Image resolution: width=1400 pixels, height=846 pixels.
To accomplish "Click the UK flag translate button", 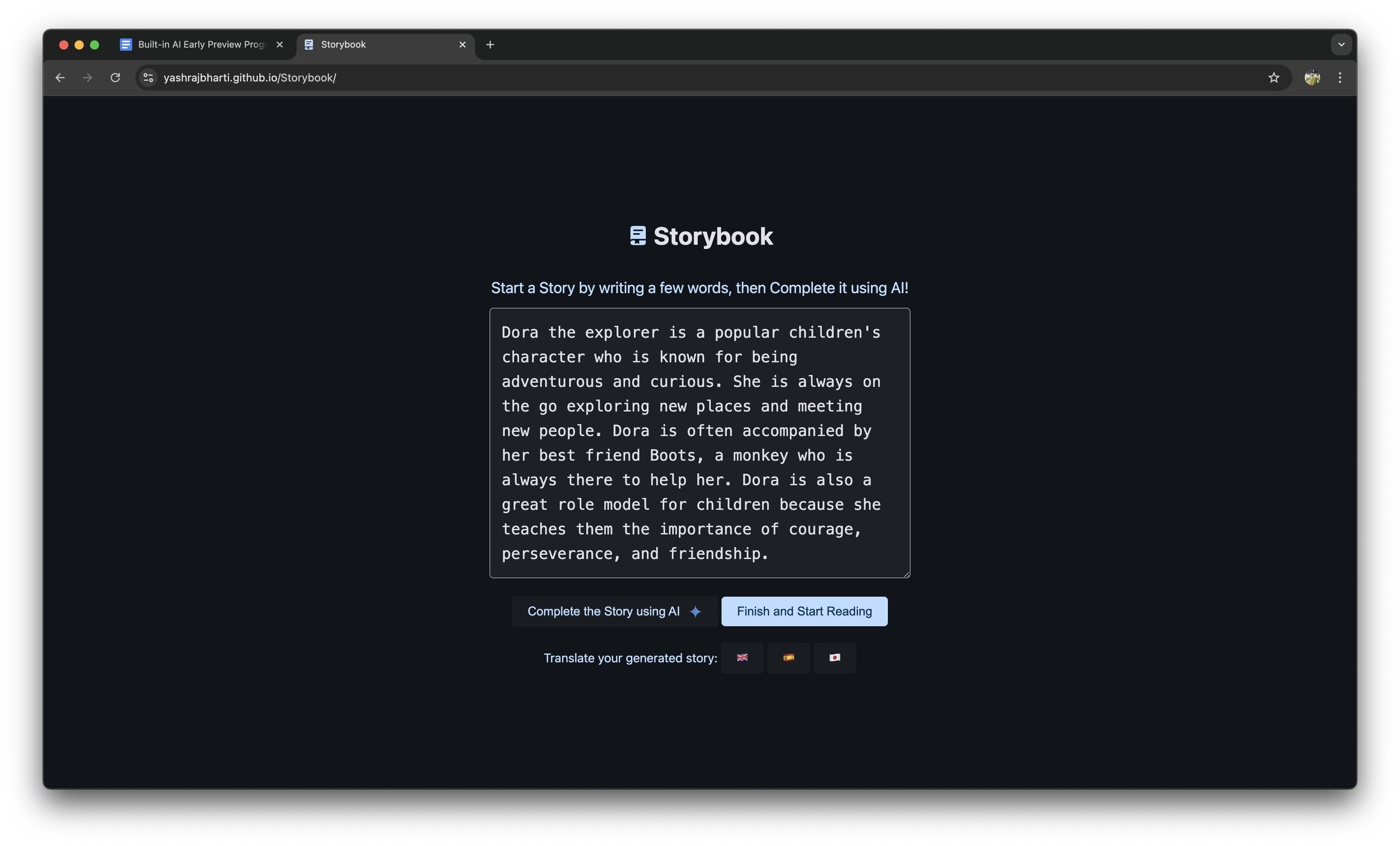I will tap(742, 658).
